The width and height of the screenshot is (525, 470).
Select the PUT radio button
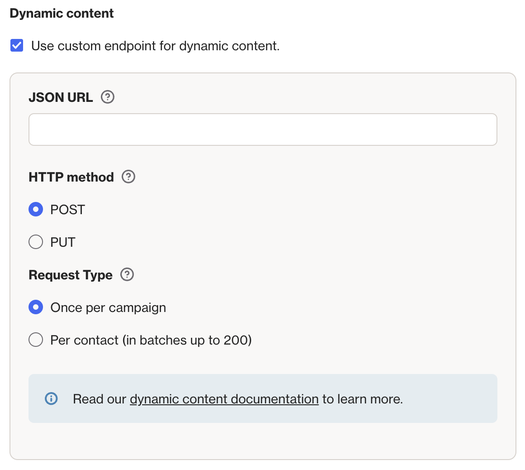[36, 242]
